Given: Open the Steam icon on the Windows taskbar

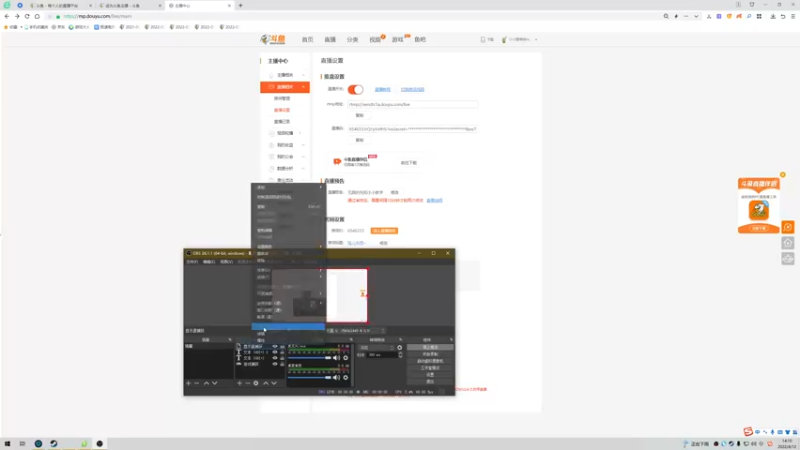Looking at the screenshot, I should 54,444.
